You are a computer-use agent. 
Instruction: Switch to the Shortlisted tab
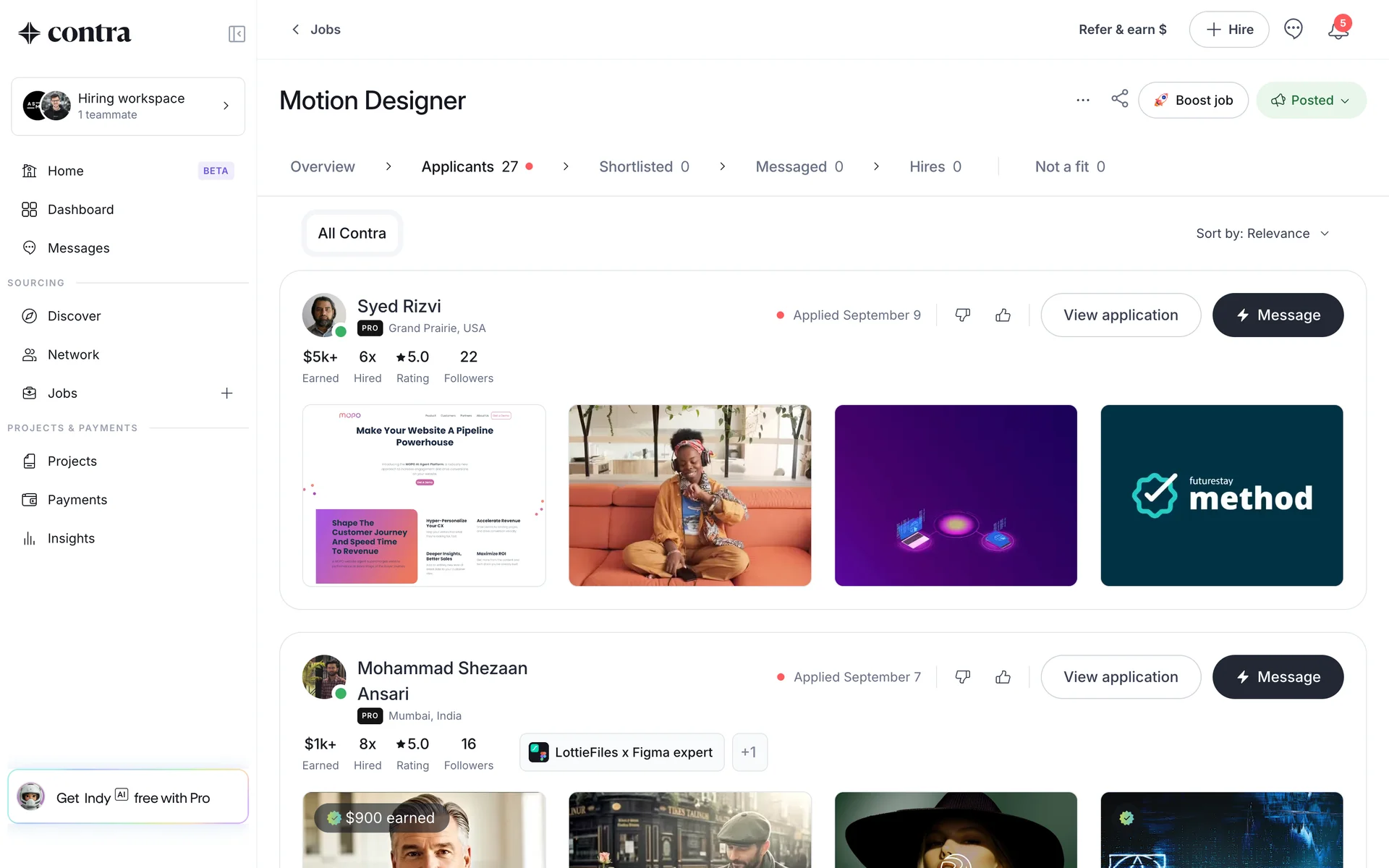pos(643,167)
